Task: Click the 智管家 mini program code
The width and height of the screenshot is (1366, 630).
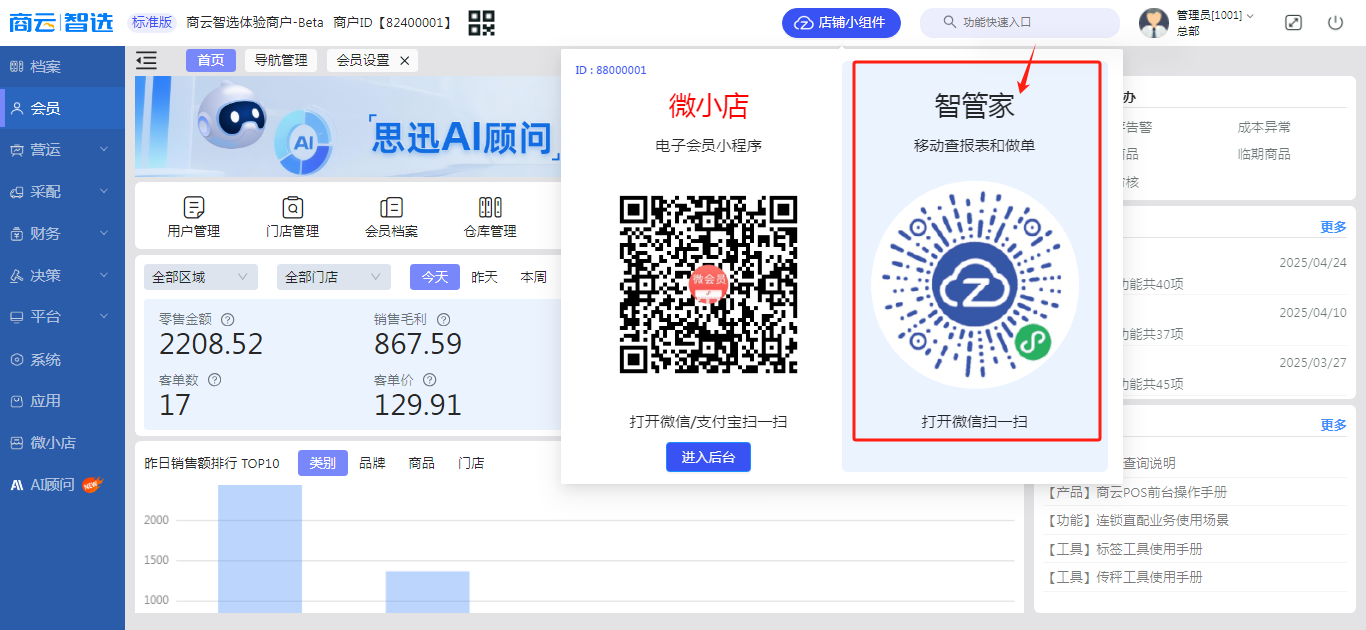Action: 975,285
